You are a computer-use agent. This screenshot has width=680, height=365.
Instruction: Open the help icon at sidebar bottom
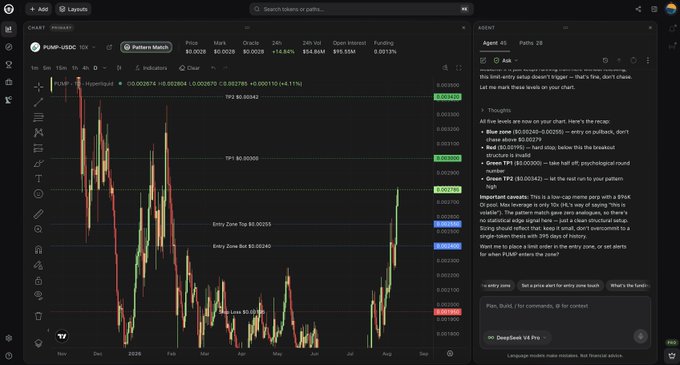(9, 356)
